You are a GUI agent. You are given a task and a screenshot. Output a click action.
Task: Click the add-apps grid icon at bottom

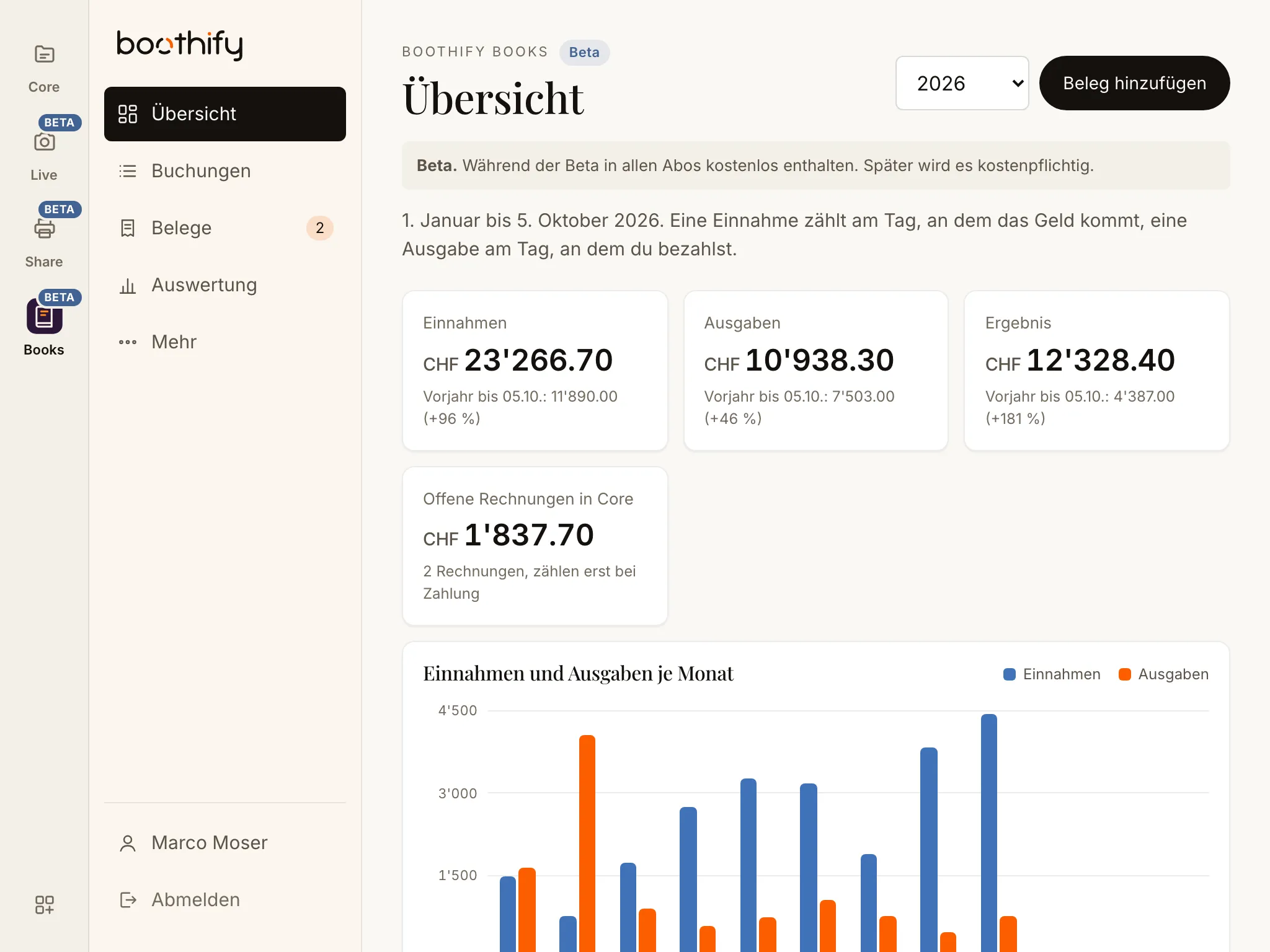44,905
